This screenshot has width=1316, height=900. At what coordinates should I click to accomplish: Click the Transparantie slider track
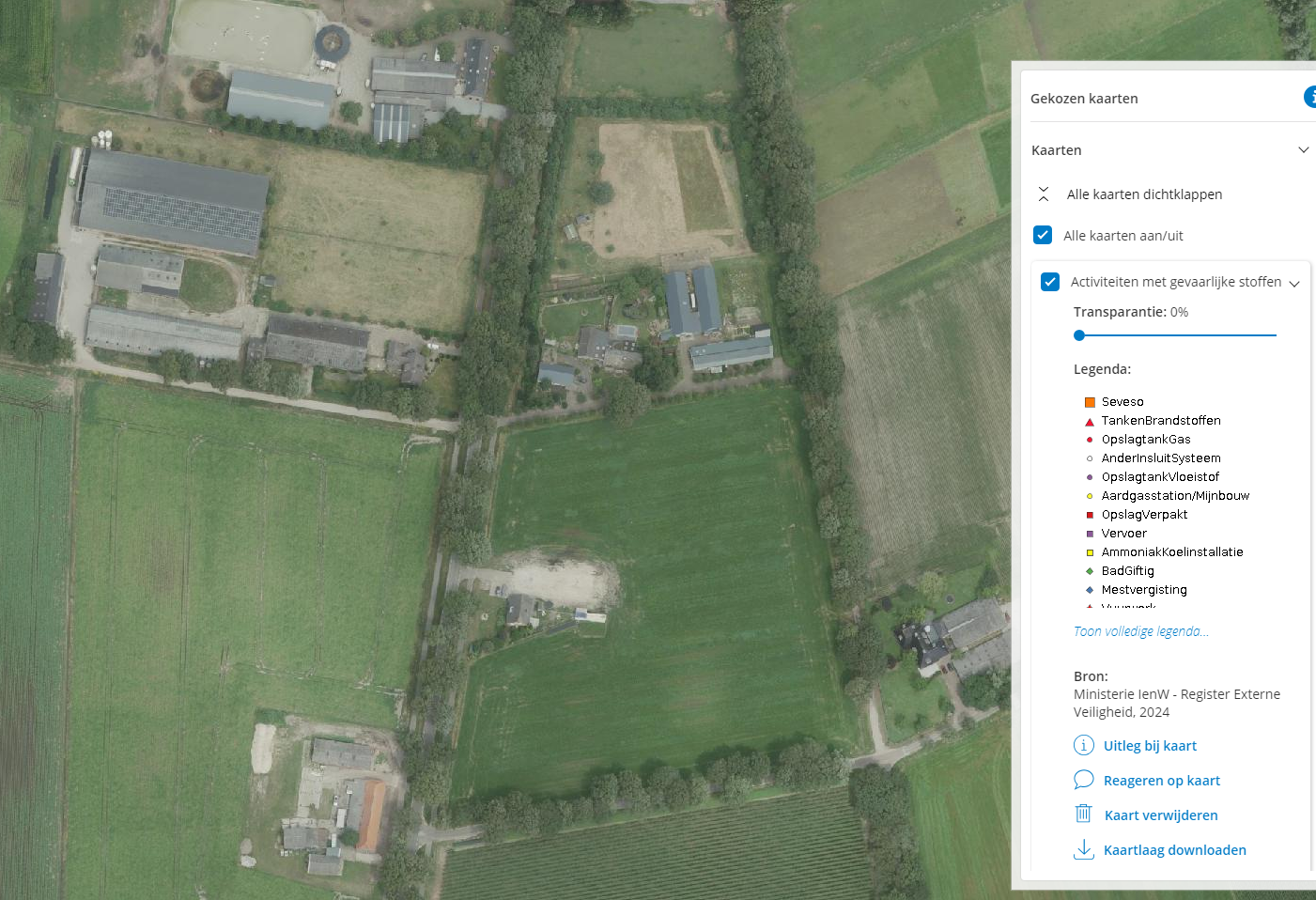[1175, 335]
